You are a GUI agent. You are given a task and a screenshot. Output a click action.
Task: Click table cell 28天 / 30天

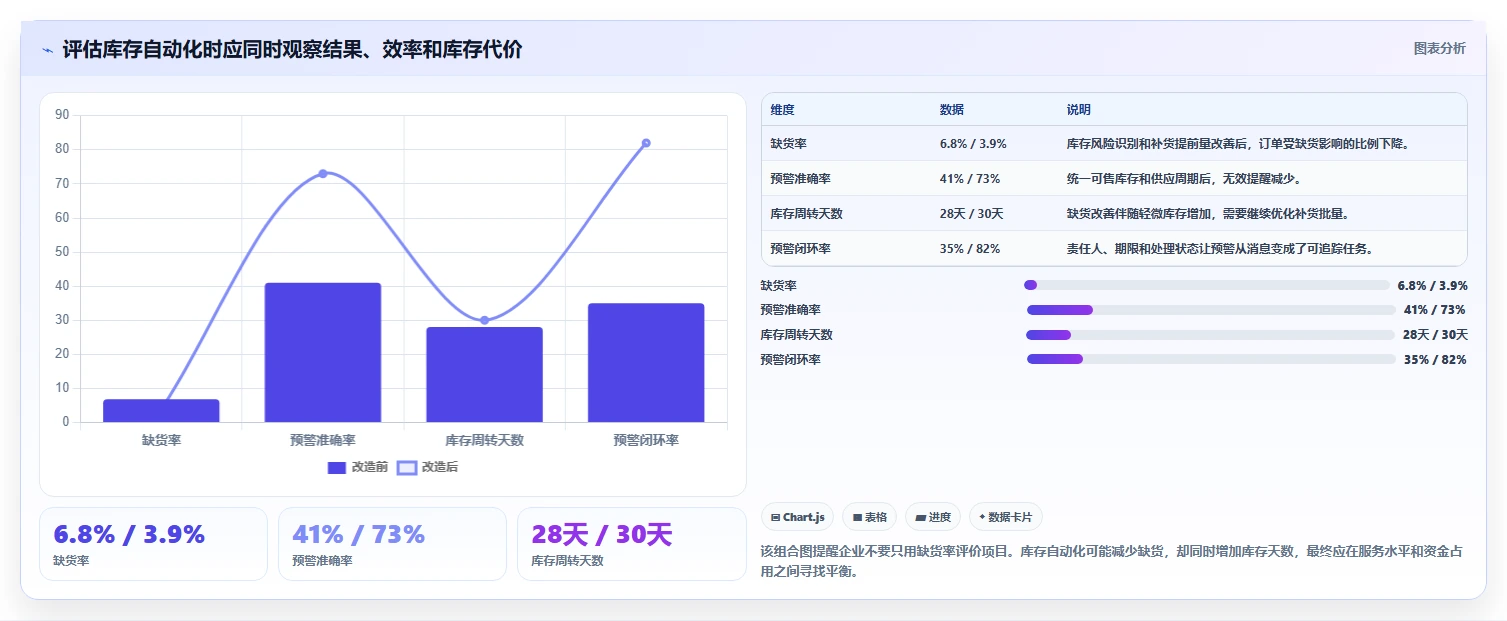tap(972, 214)
